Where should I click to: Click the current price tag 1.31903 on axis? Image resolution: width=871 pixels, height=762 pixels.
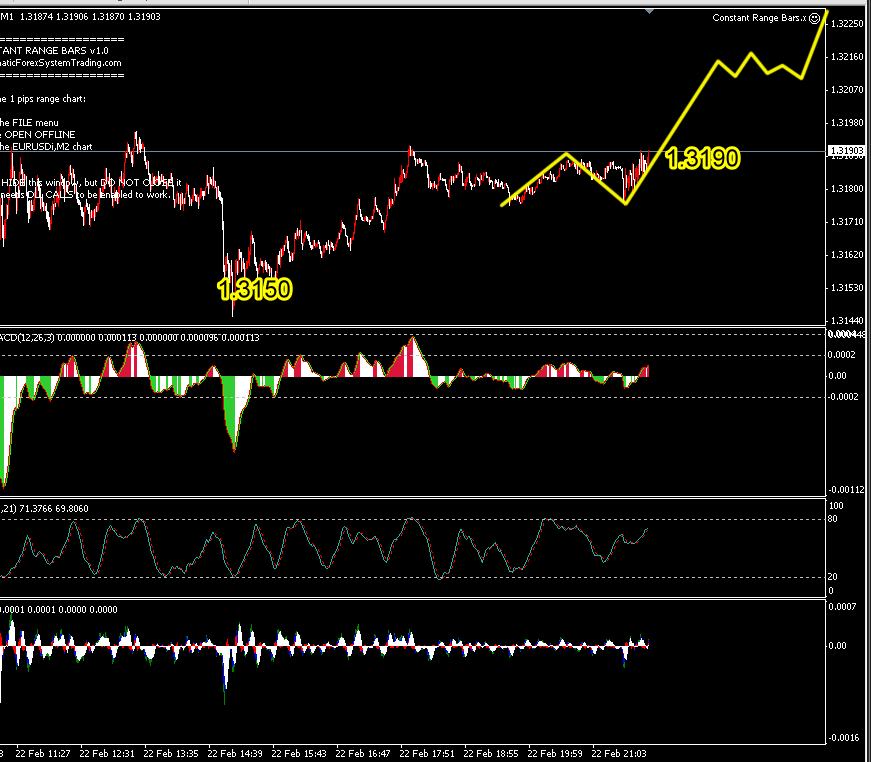tap(847, 151)
